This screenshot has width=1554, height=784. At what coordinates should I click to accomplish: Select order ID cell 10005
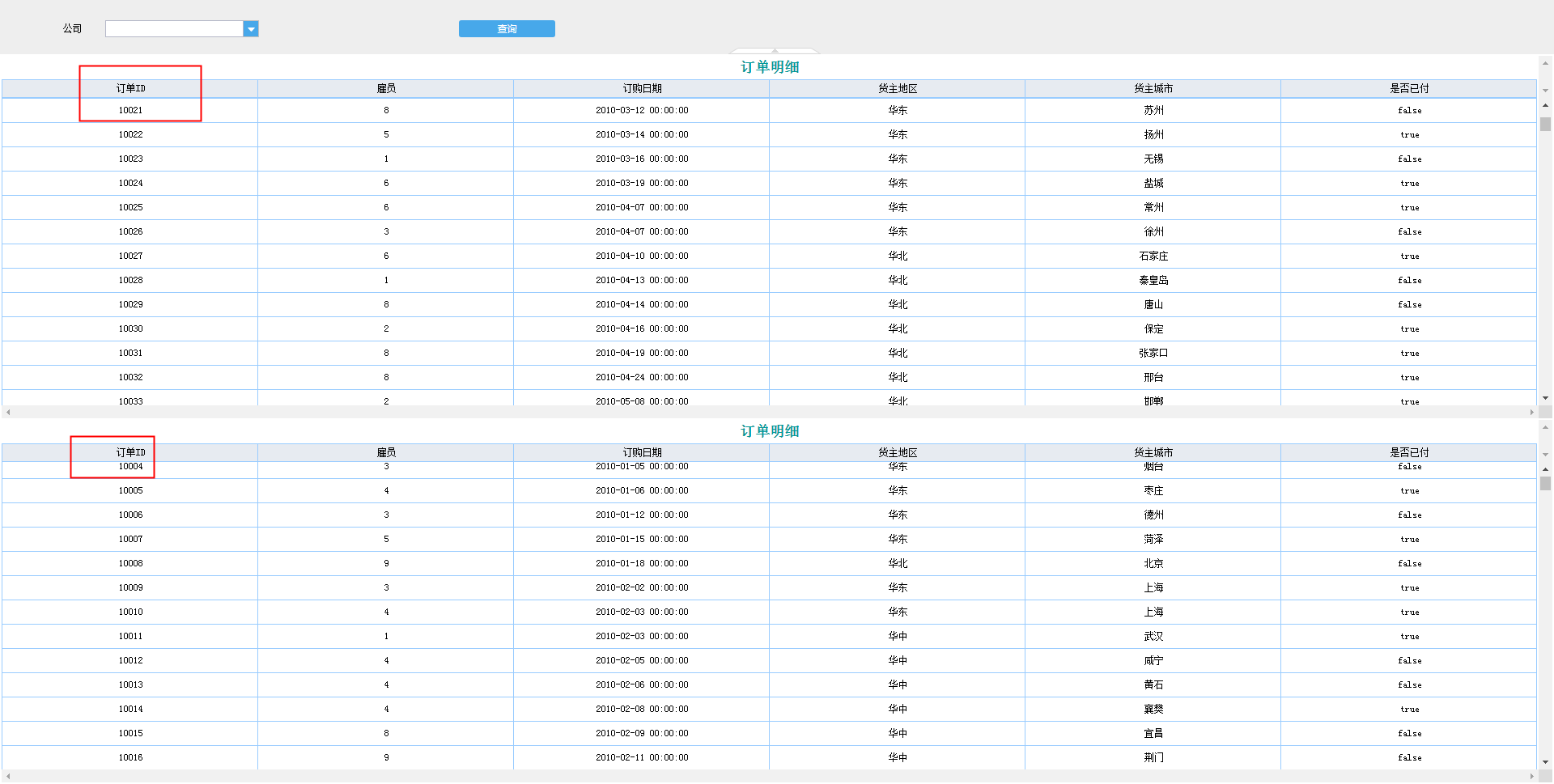[x=130, y=490]
